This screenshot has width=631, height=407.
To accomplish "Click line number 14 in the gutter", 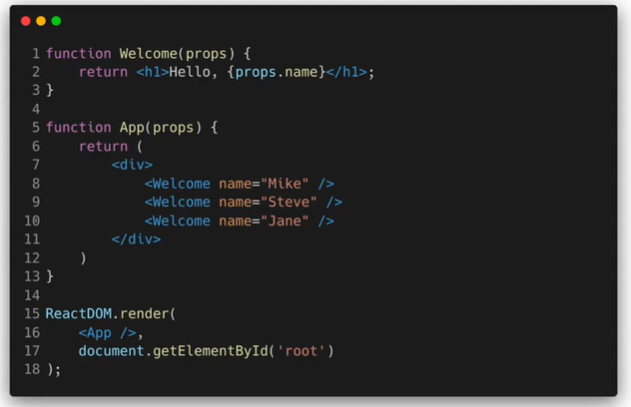I will [x=32, y=295].
